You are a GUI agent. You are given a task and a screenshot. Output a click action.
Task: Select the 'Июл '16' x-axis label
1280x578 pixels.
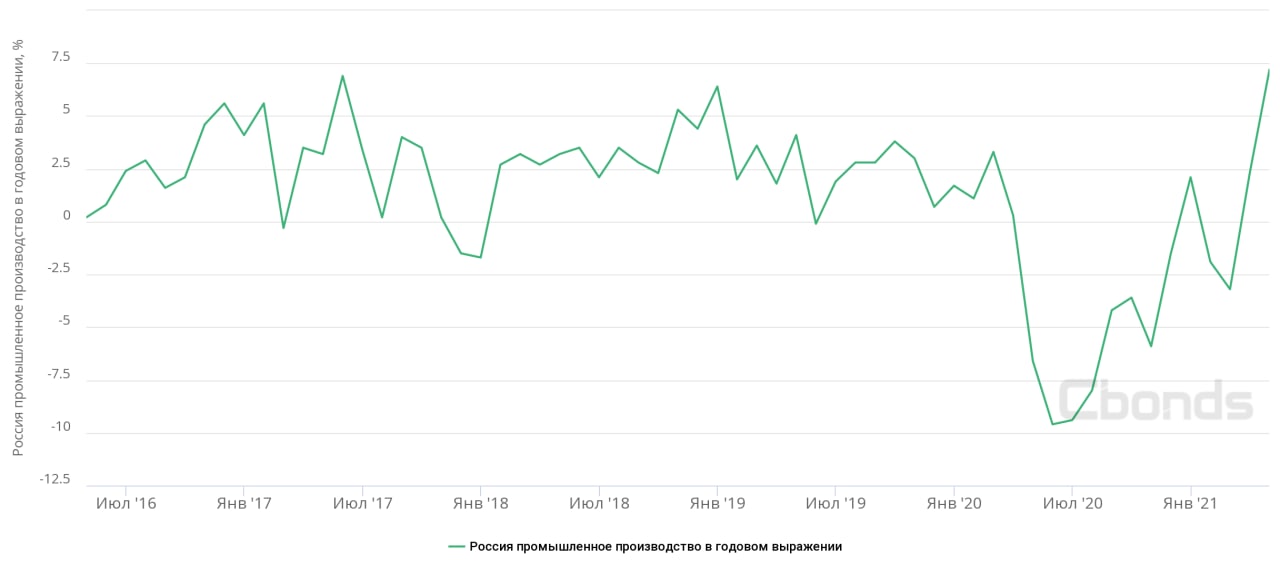(126, 504)
